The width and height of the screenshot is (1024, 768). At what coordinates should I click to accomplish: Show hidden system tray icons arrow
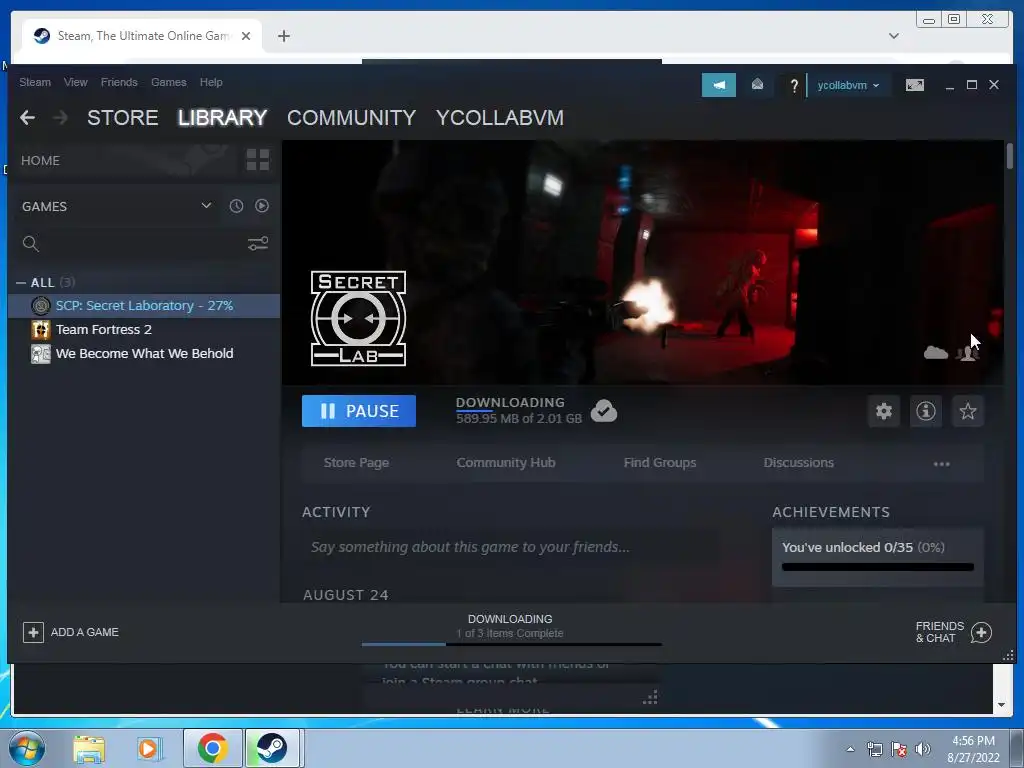850,749
